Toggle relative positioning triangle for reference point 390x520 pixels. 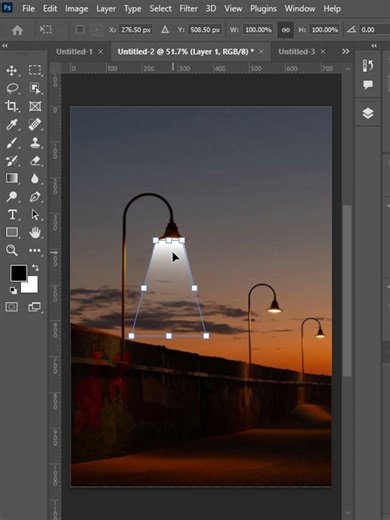pyautogui.click(x=165, y=30)
